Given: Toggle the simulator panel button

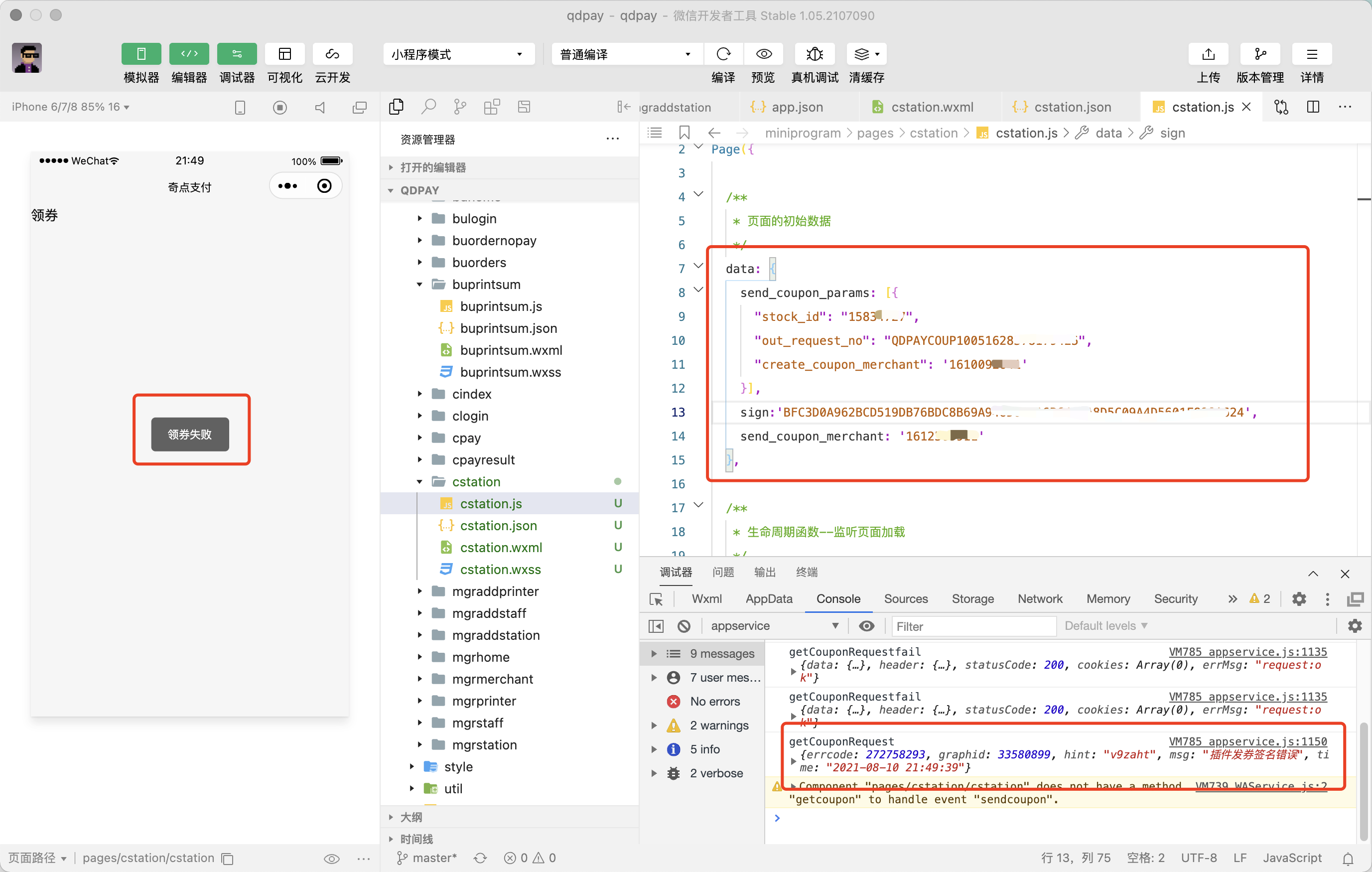Looking at the screenshot, I should tap(140, 54).
